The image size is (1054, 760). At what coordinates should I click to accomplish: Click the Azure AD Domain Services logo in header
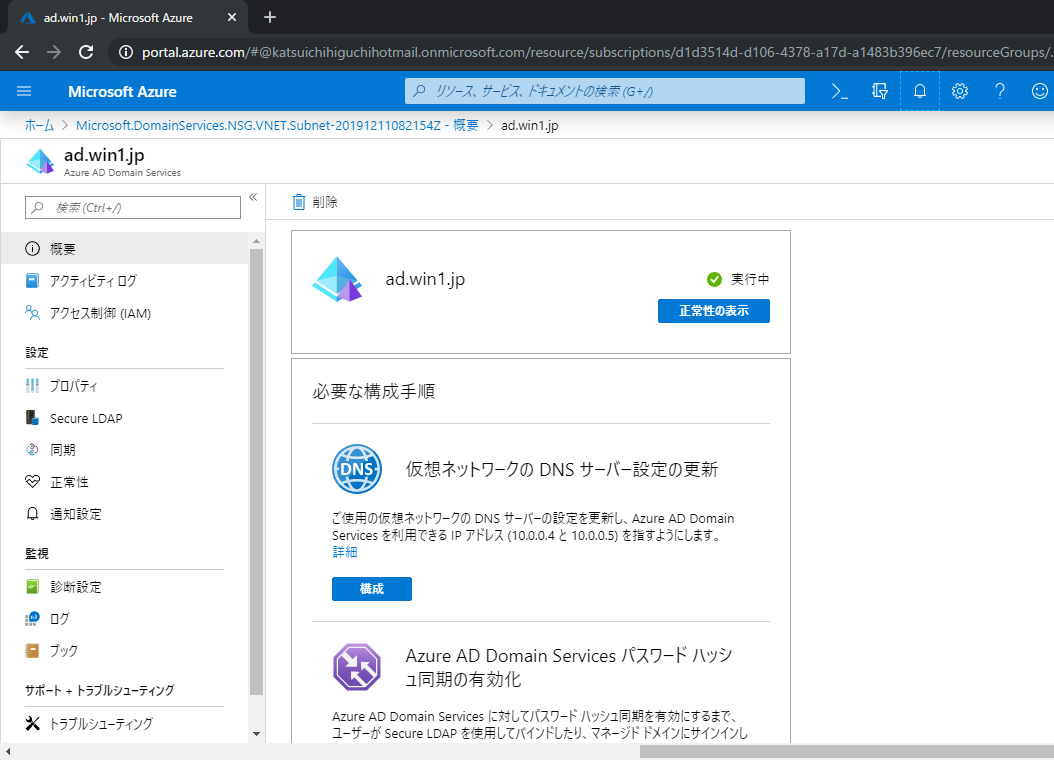40,162
